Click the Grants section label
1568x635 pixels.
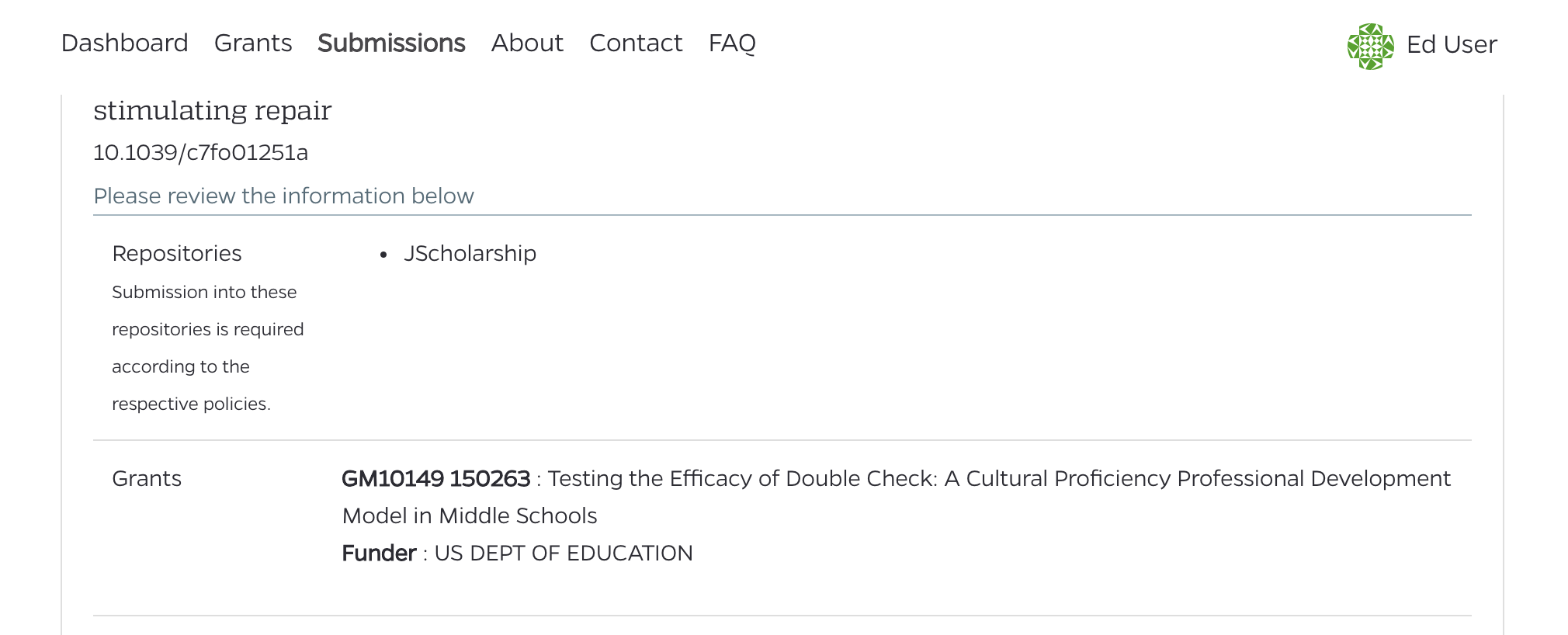147,479
